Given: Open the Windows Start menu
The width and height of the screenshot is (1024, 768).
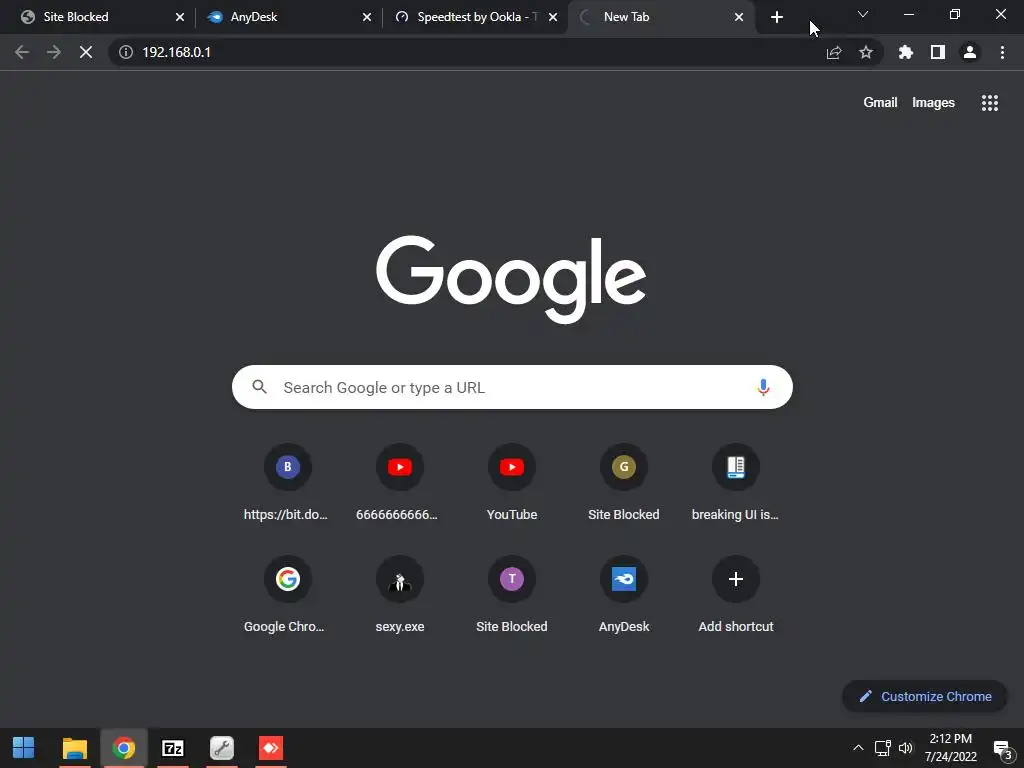Looking at the screenshot, I should point(24,748).
